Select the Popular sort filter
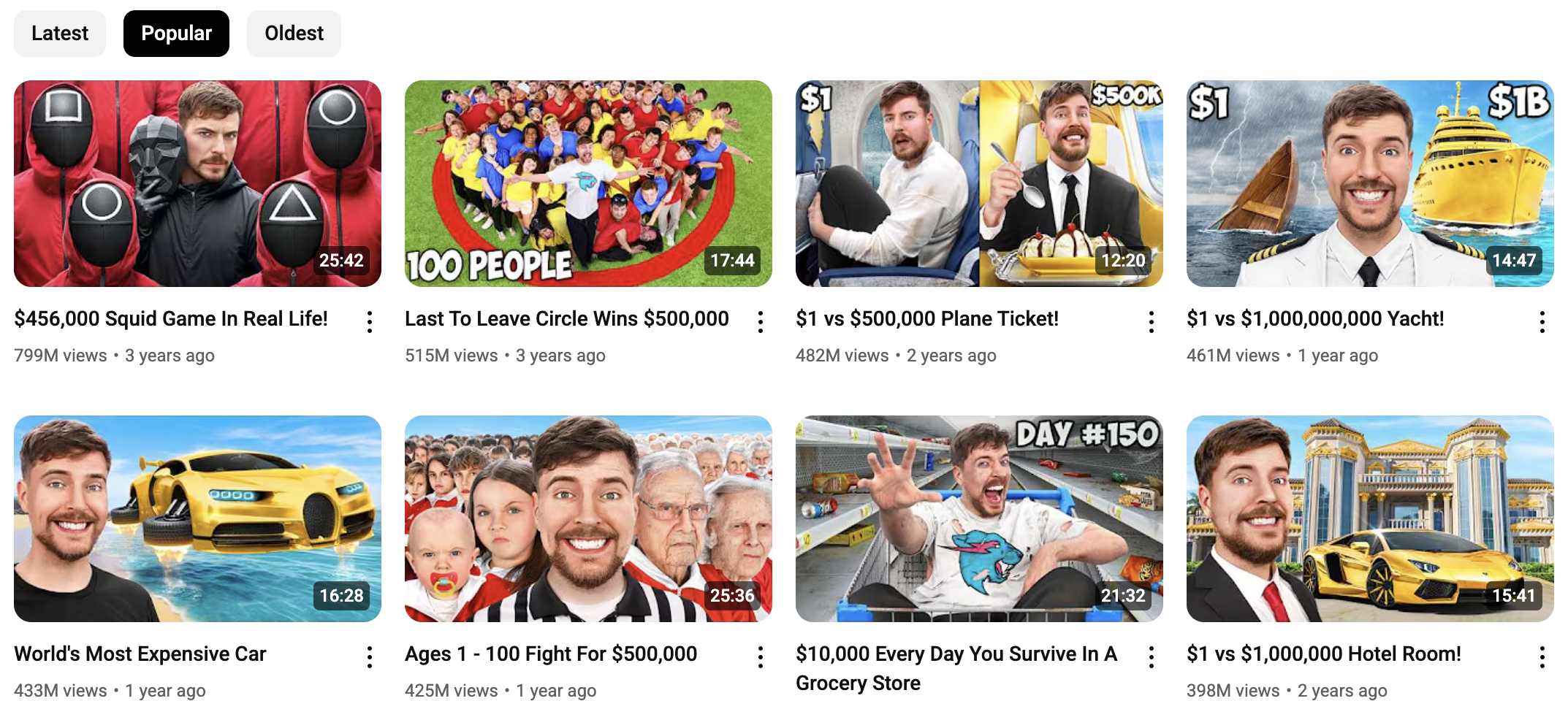Screen dimensions: 1568x701 click(x=176, y=34)
